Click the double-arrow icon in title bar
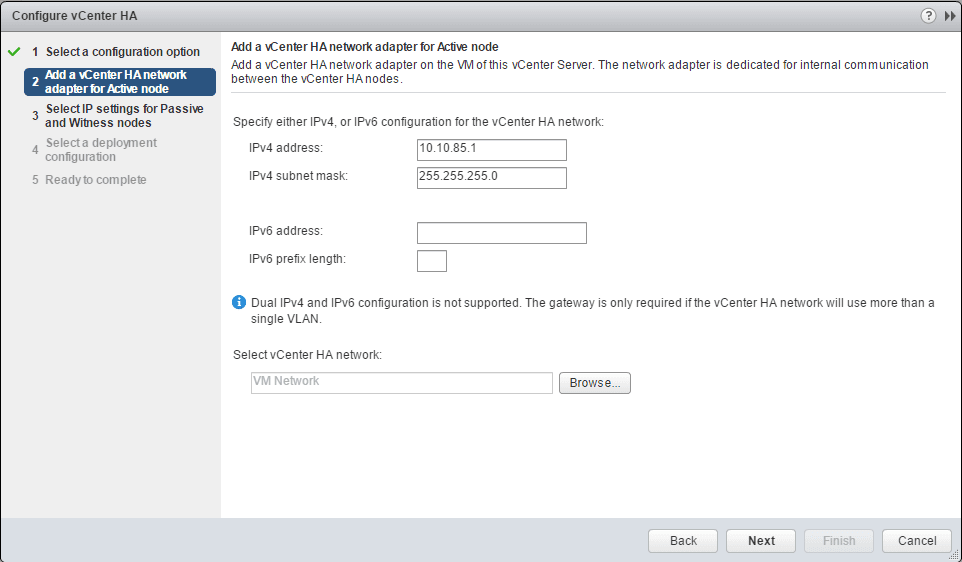962x562 pixels. [949, 16]
